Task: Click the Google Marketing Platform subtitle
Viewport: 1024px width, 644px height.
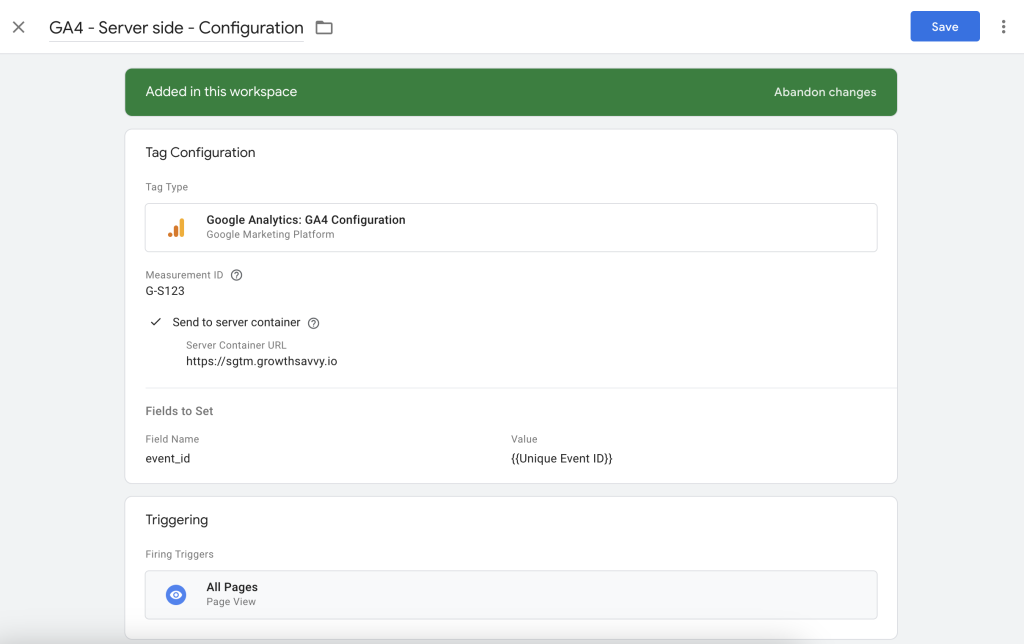Action: point(270,234)
